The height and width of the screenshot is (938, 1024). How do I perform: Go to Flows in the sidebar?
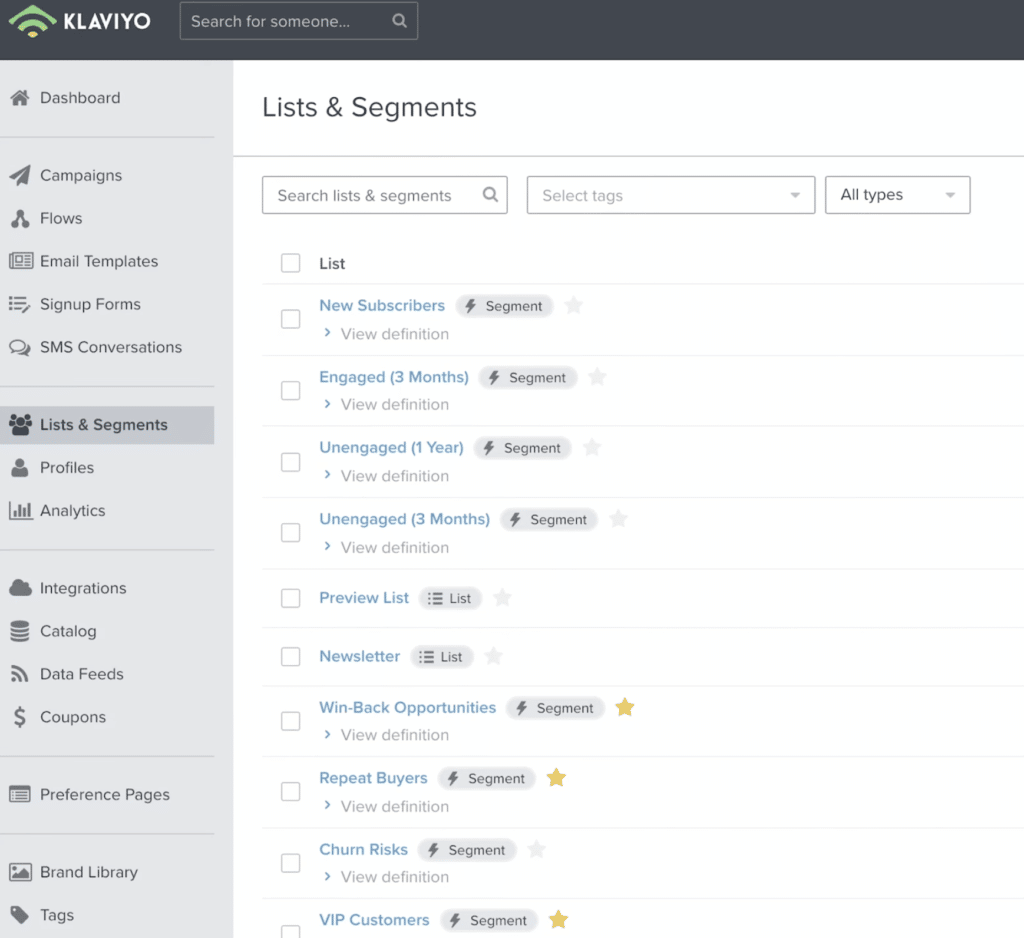[61, 218]
